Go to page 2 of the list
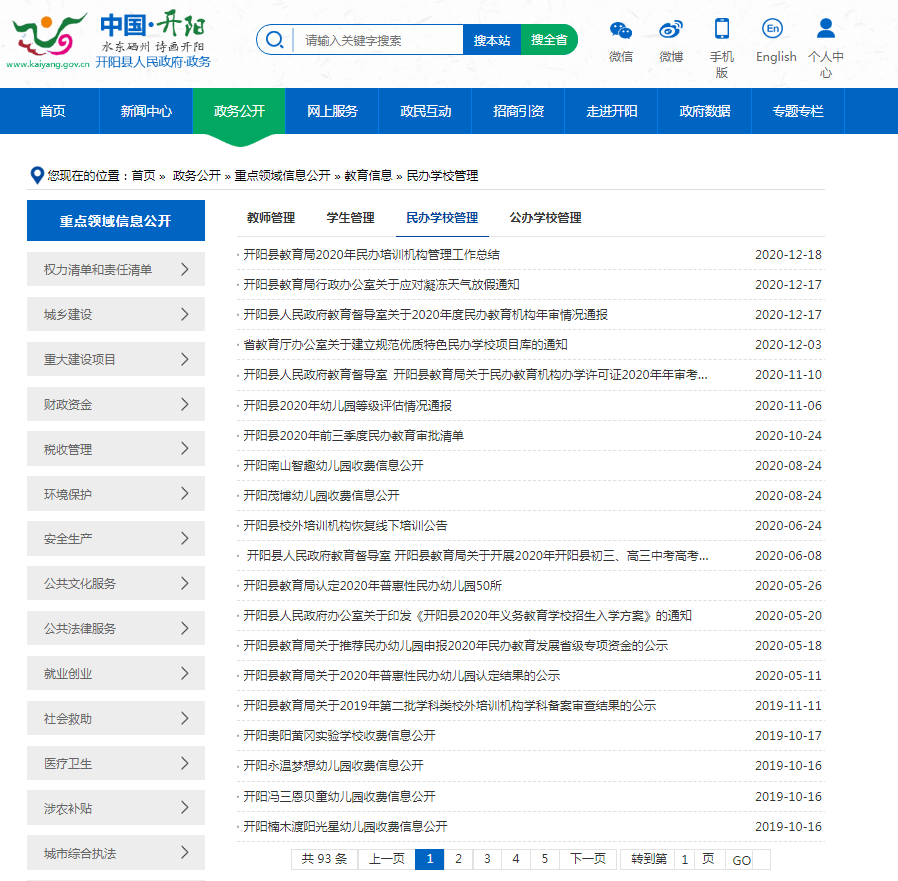 458,859
